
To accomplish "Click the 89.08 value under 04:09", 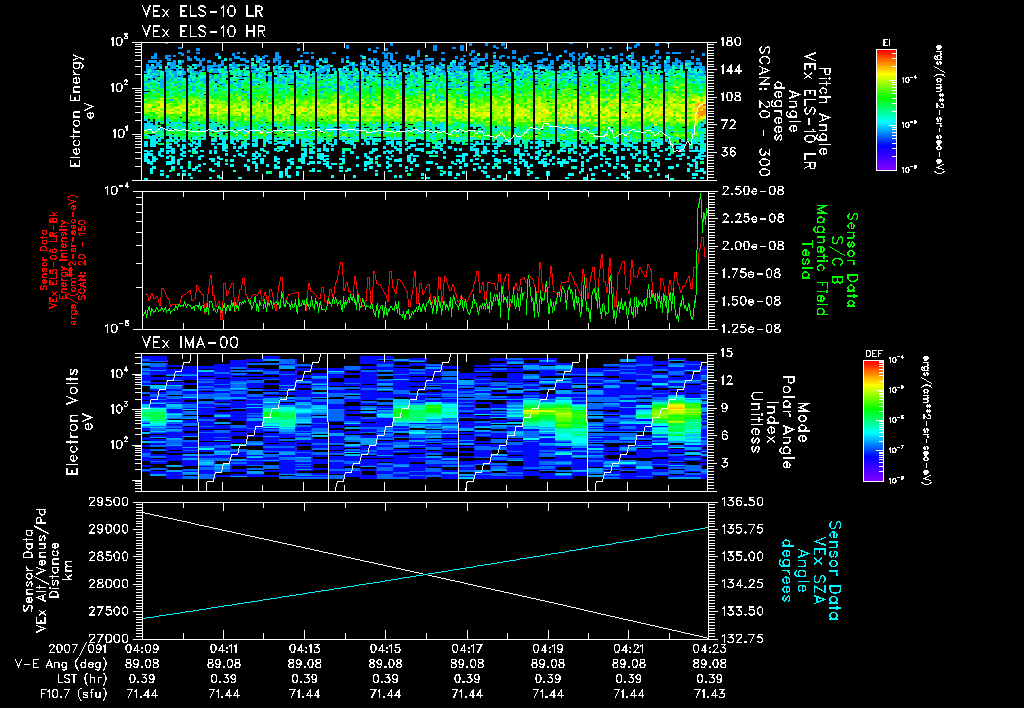I will [142, 664].
